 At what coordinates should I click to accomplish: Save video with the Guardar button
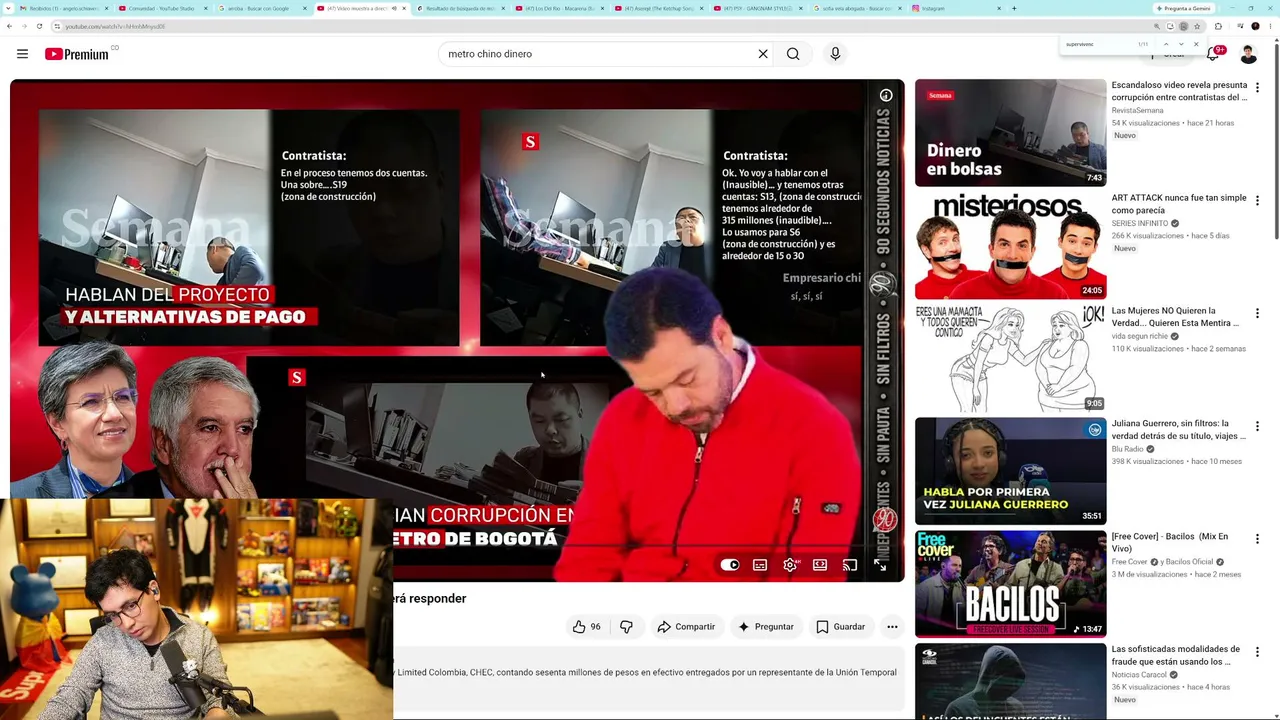click(x=841, y=627)
